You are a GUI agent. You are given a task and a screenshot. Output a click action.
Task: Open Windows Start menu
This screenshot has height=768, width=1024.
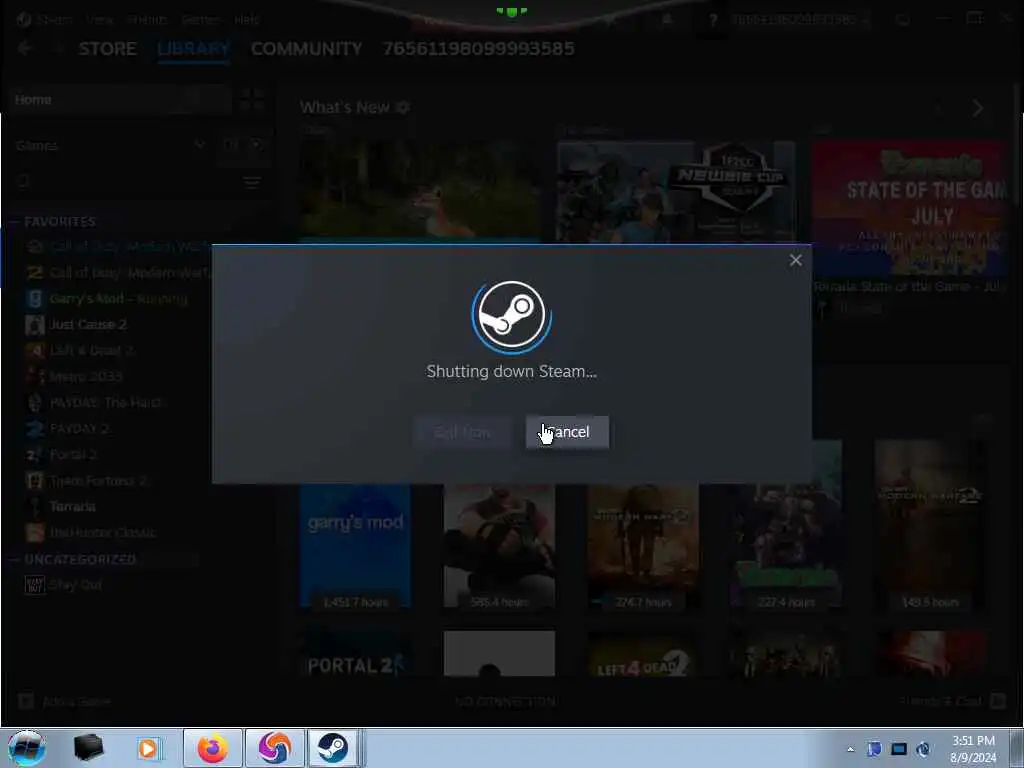click(x=27, y=748)
